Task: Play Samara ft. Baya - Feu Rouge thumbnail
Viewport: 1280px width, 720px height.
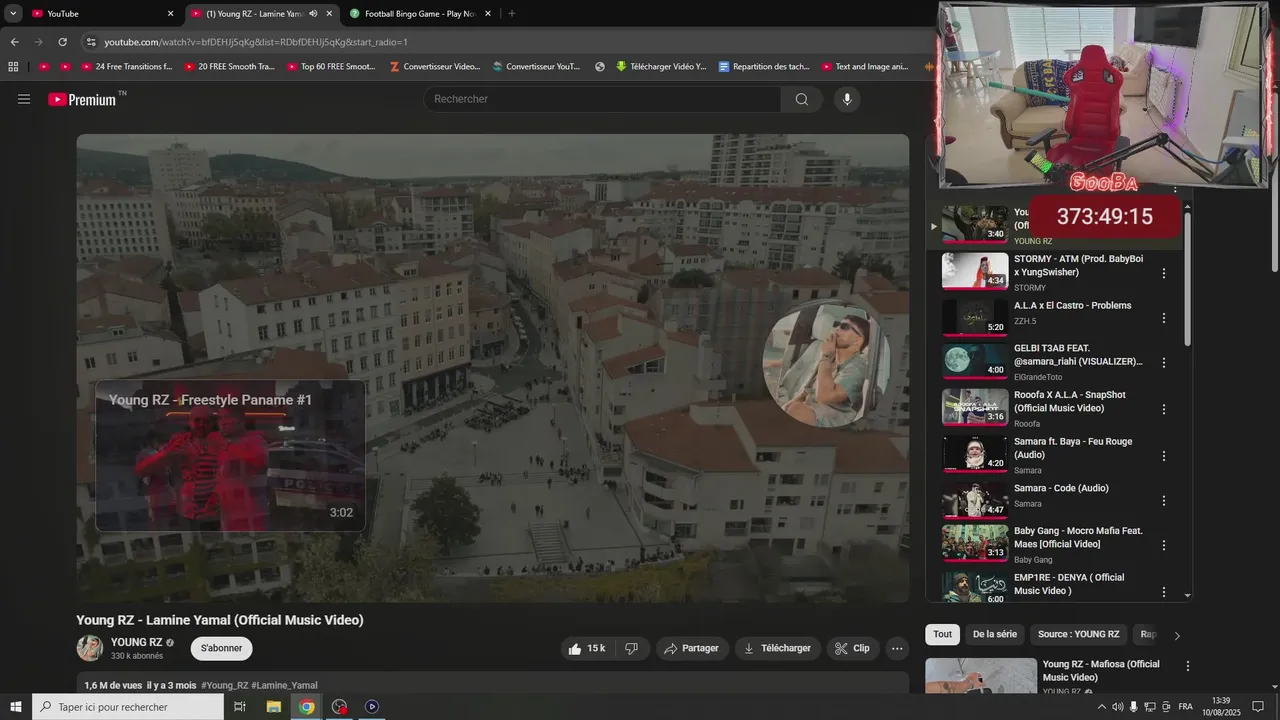Action: tap(975, 454)
